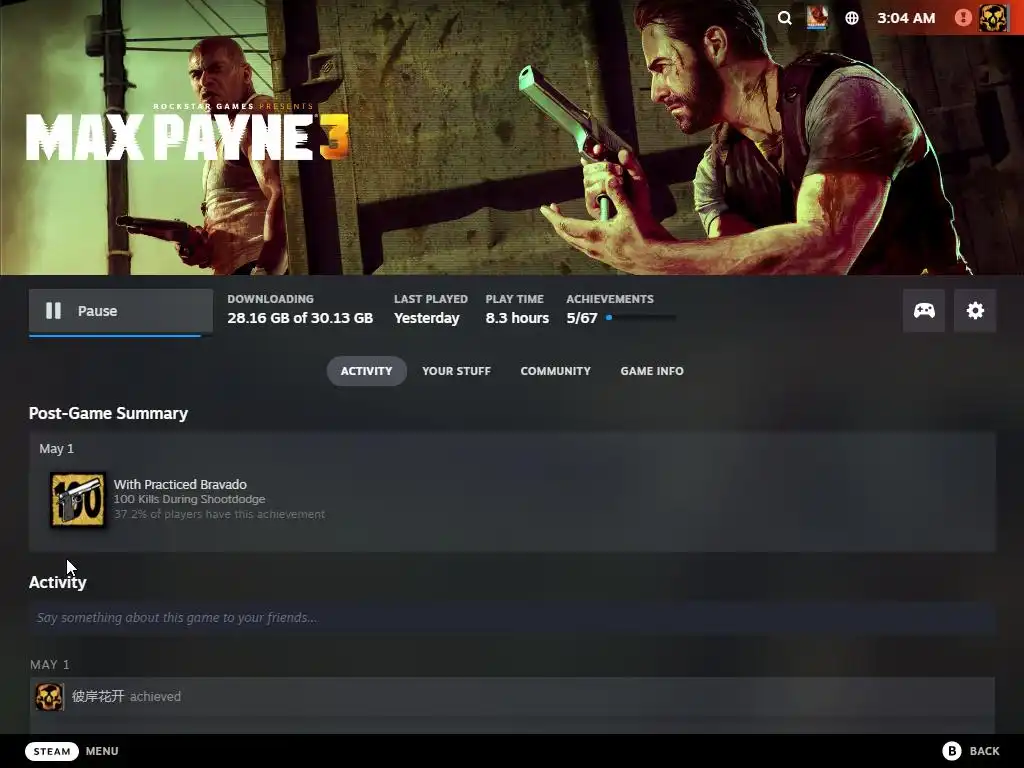Click the 3:04 AM clock

click(x=906, y=18)
